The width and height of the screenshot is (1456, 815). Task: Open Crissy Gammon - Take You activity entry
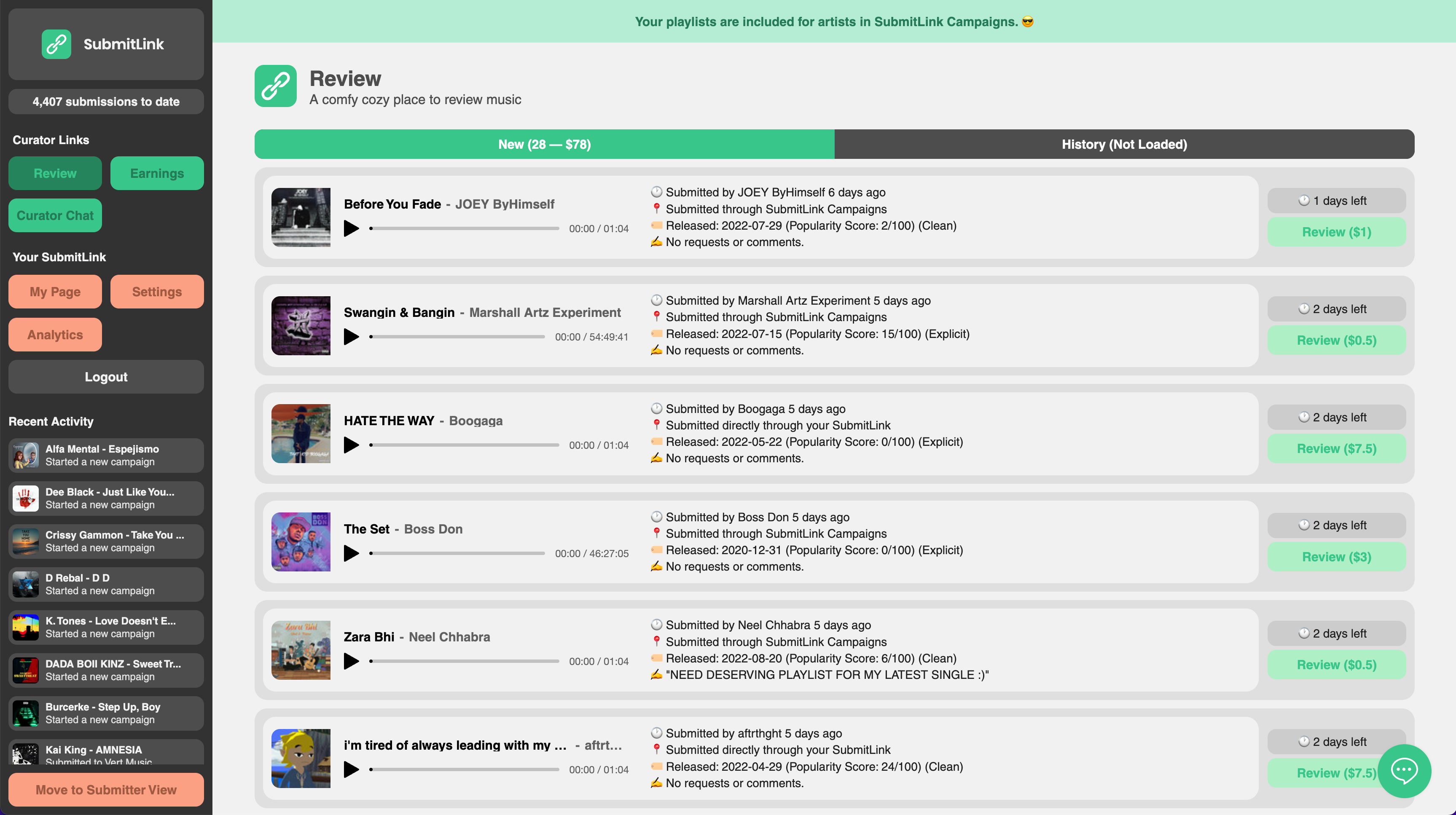106,542
